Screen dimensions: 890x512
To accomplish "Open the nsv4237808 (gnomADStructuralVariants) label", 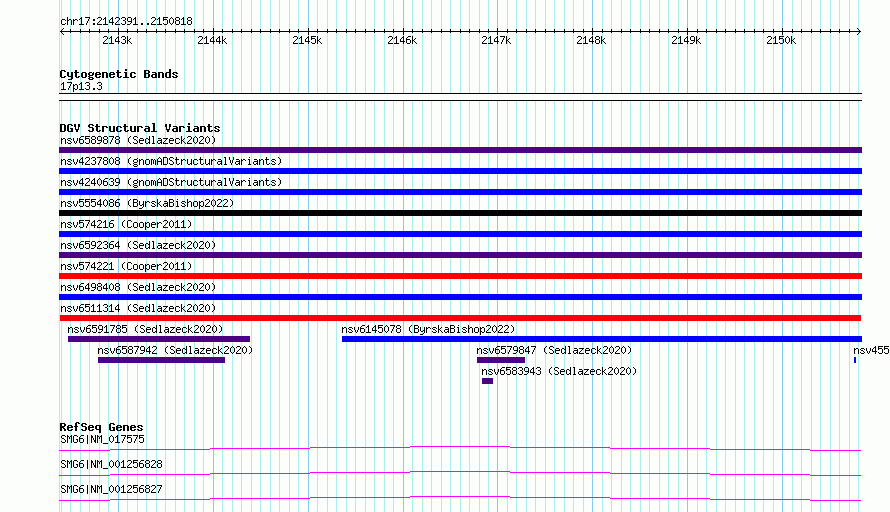I will coord(171,161).
